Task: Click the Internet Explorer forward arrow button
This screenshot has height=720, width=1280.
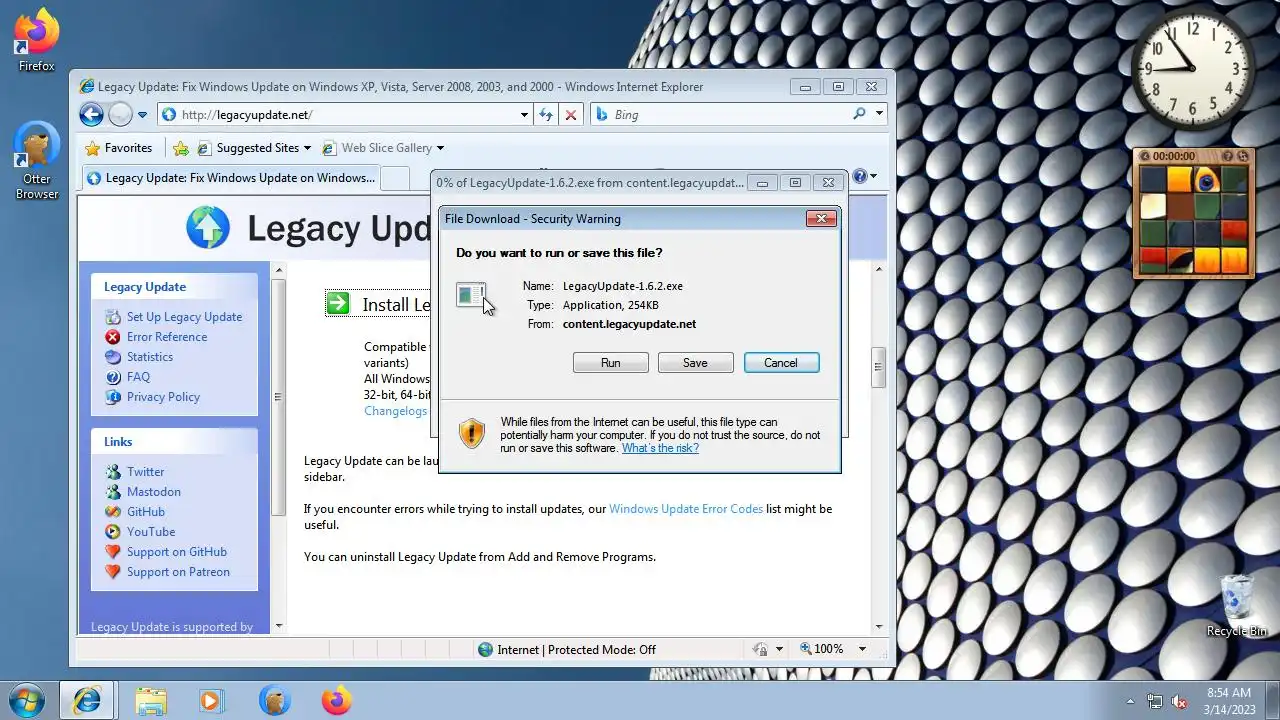Action: point(120,114)
